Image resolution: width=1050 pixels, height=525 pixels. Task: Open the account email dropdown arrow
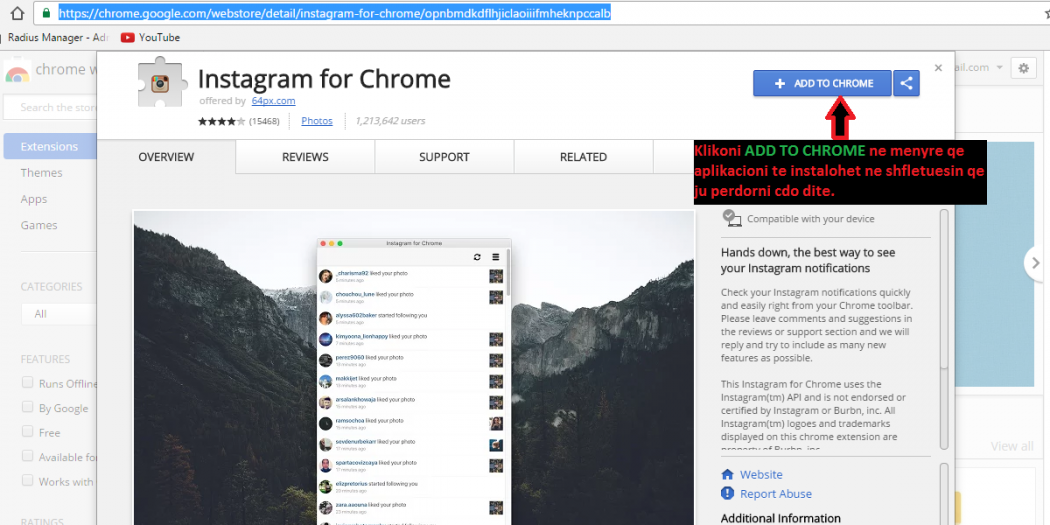1000,68
